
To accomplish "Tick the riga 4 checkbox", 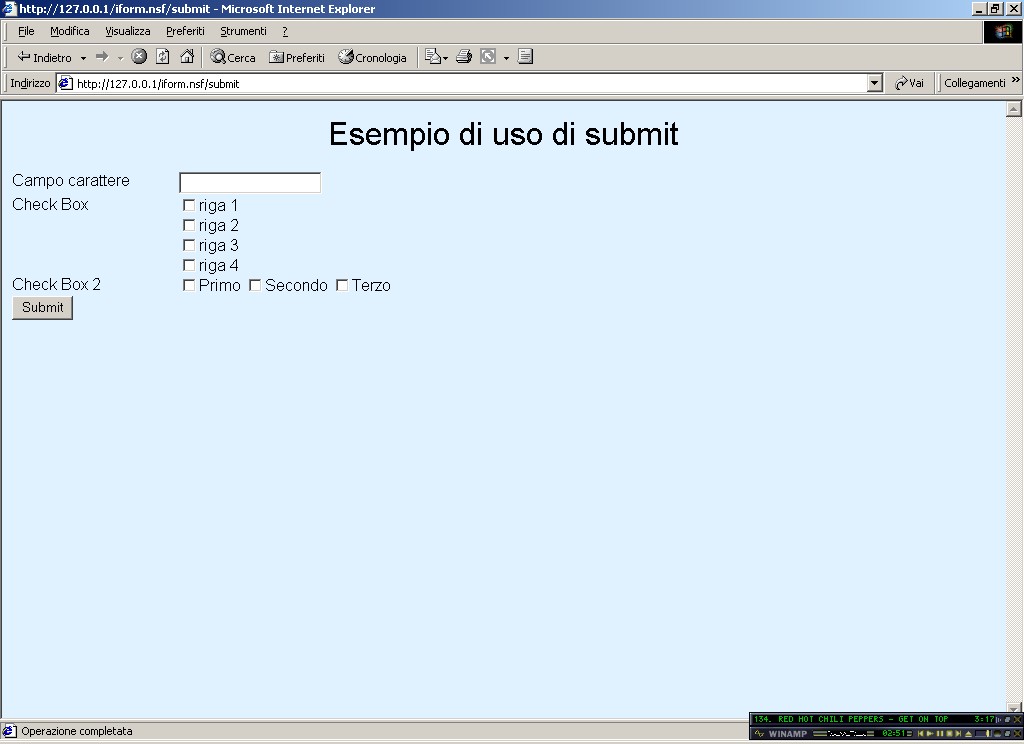I will [189, 265].
